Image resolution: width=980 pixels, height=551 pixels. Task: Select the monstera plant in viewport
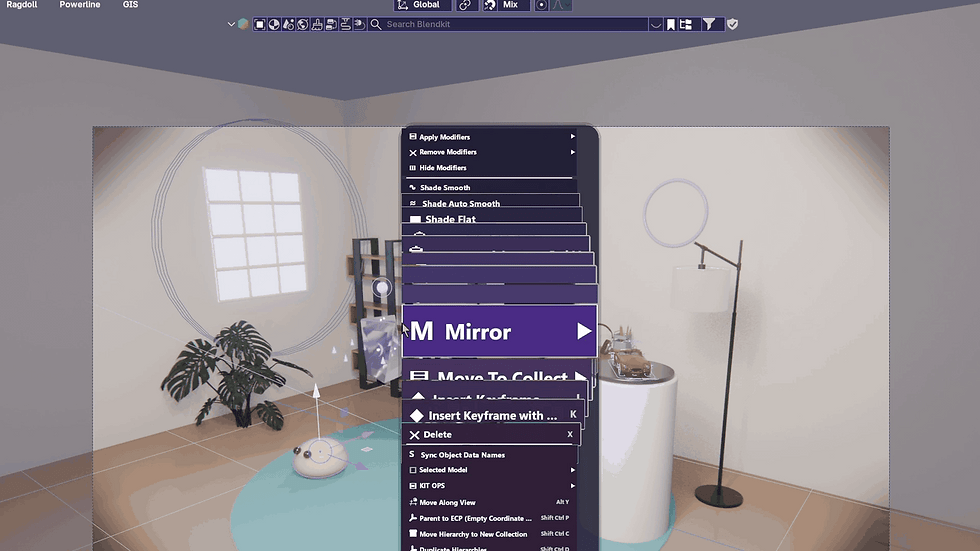238,375
